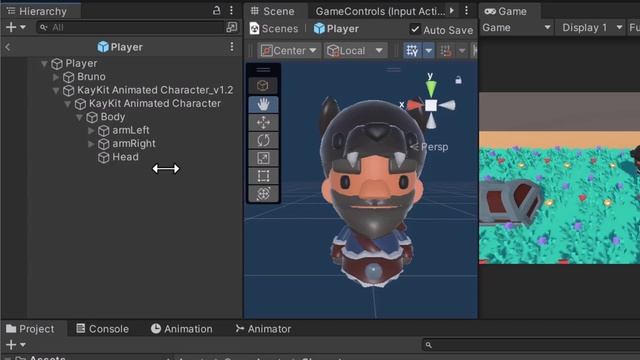Toggle the Auto Save checkbox
The image size is (640, 360).
click(x=415, y=29)
